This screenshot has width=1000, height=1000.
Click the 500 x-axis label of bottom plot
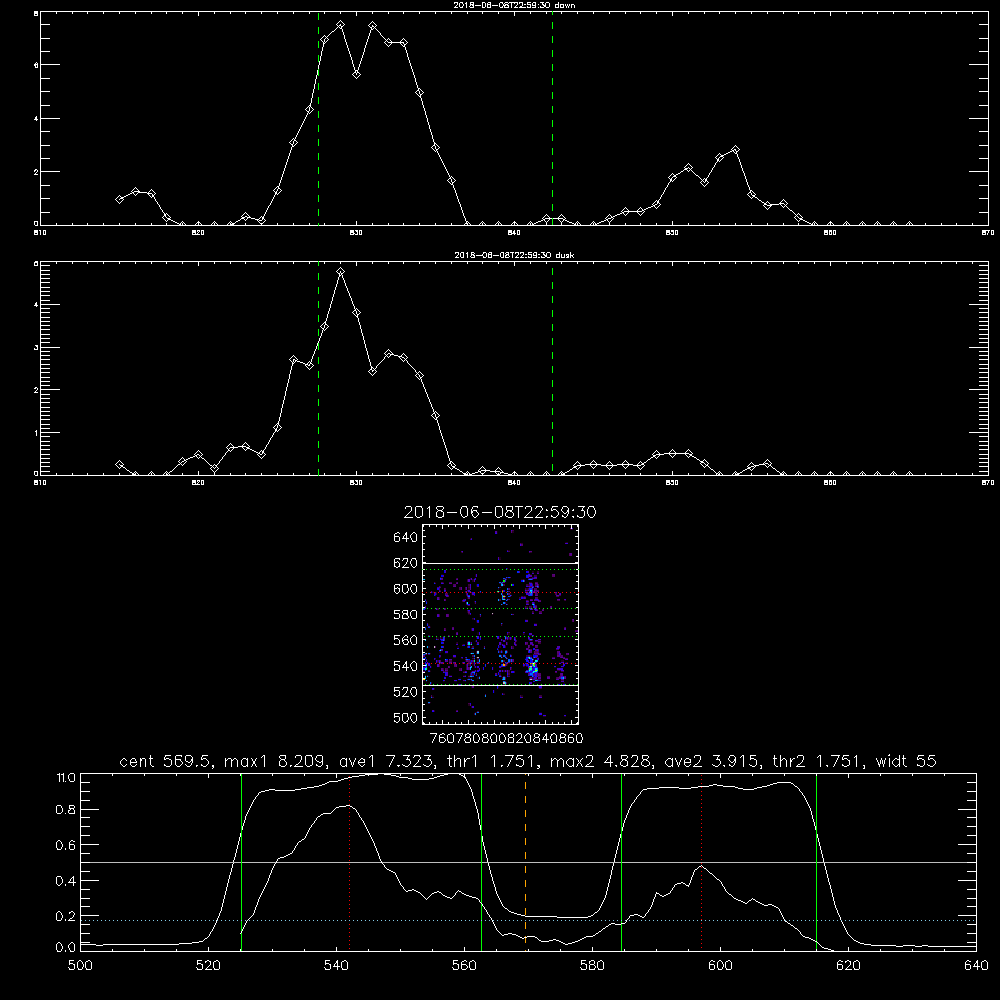click(80, 965)
